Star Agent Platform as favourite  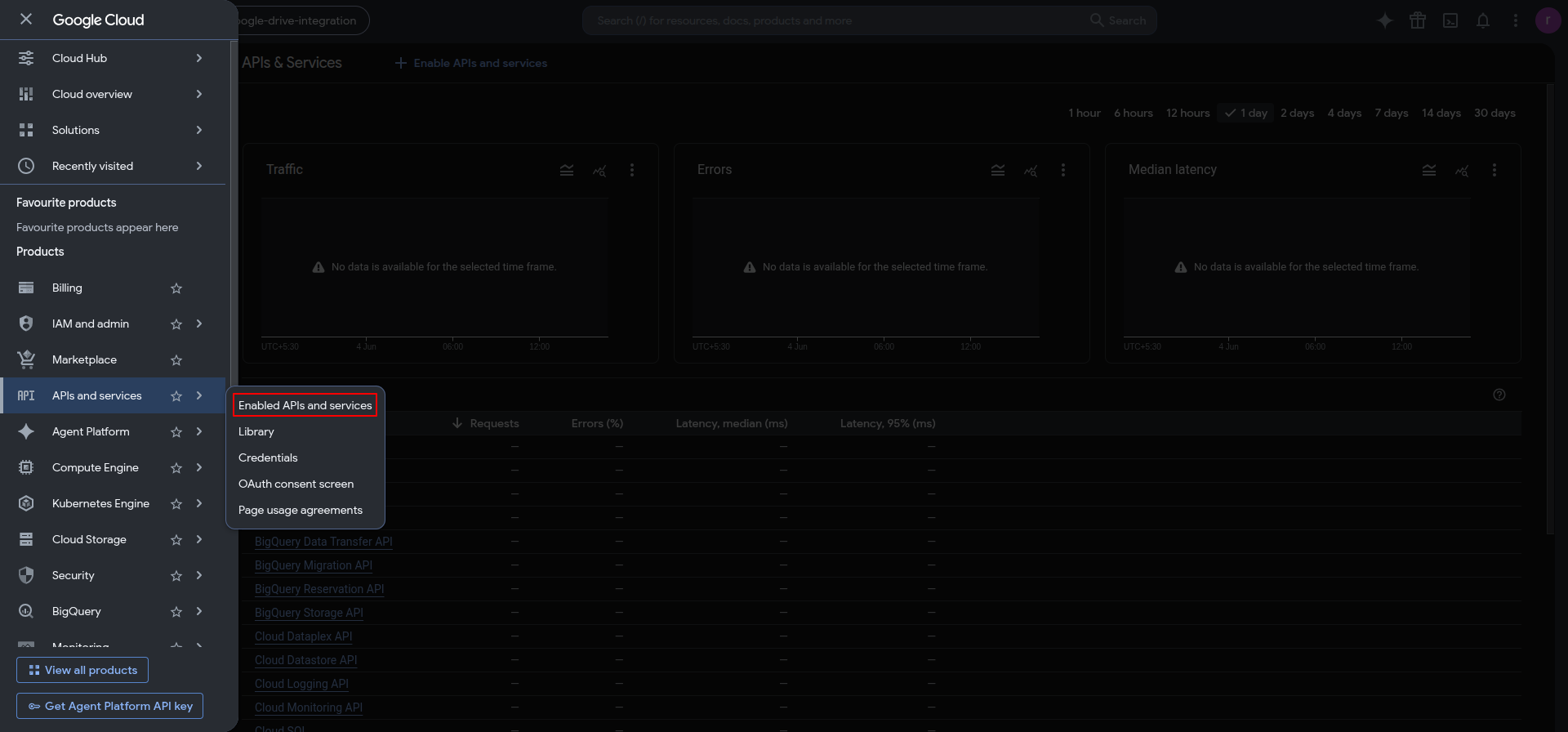point(176,432)
